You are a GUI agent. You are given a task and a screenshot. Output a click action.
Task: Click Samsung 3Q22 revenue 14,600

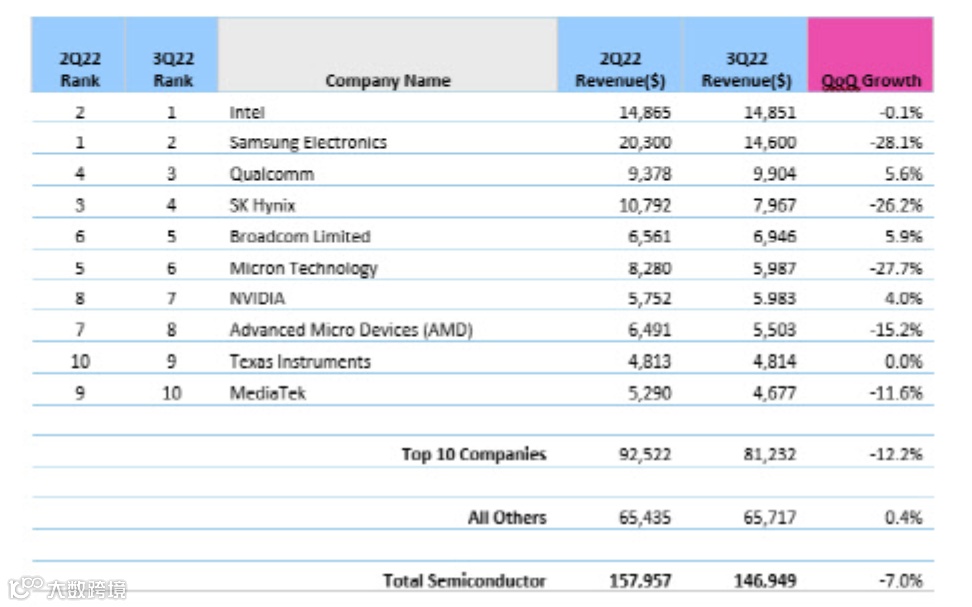click(770, 143)
